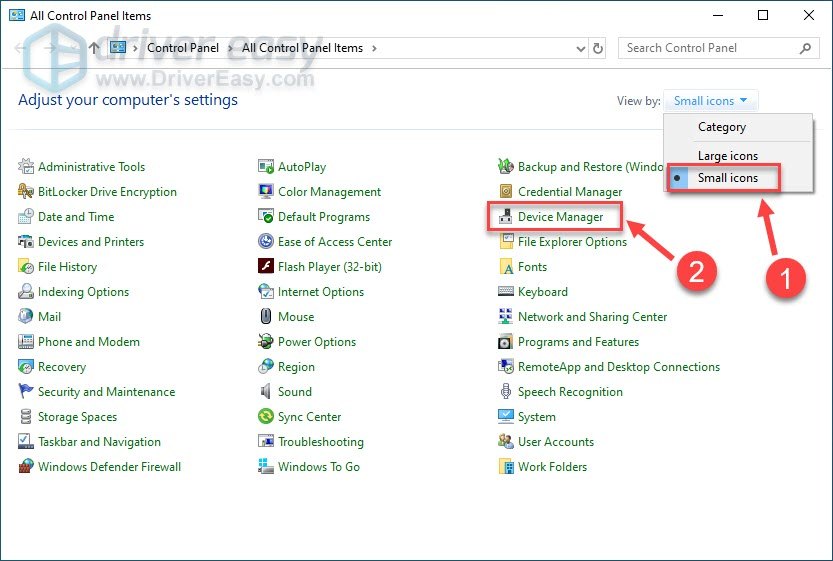Open File Explorer Options link
Screen dimensions: 833x561
pos(572,241)
